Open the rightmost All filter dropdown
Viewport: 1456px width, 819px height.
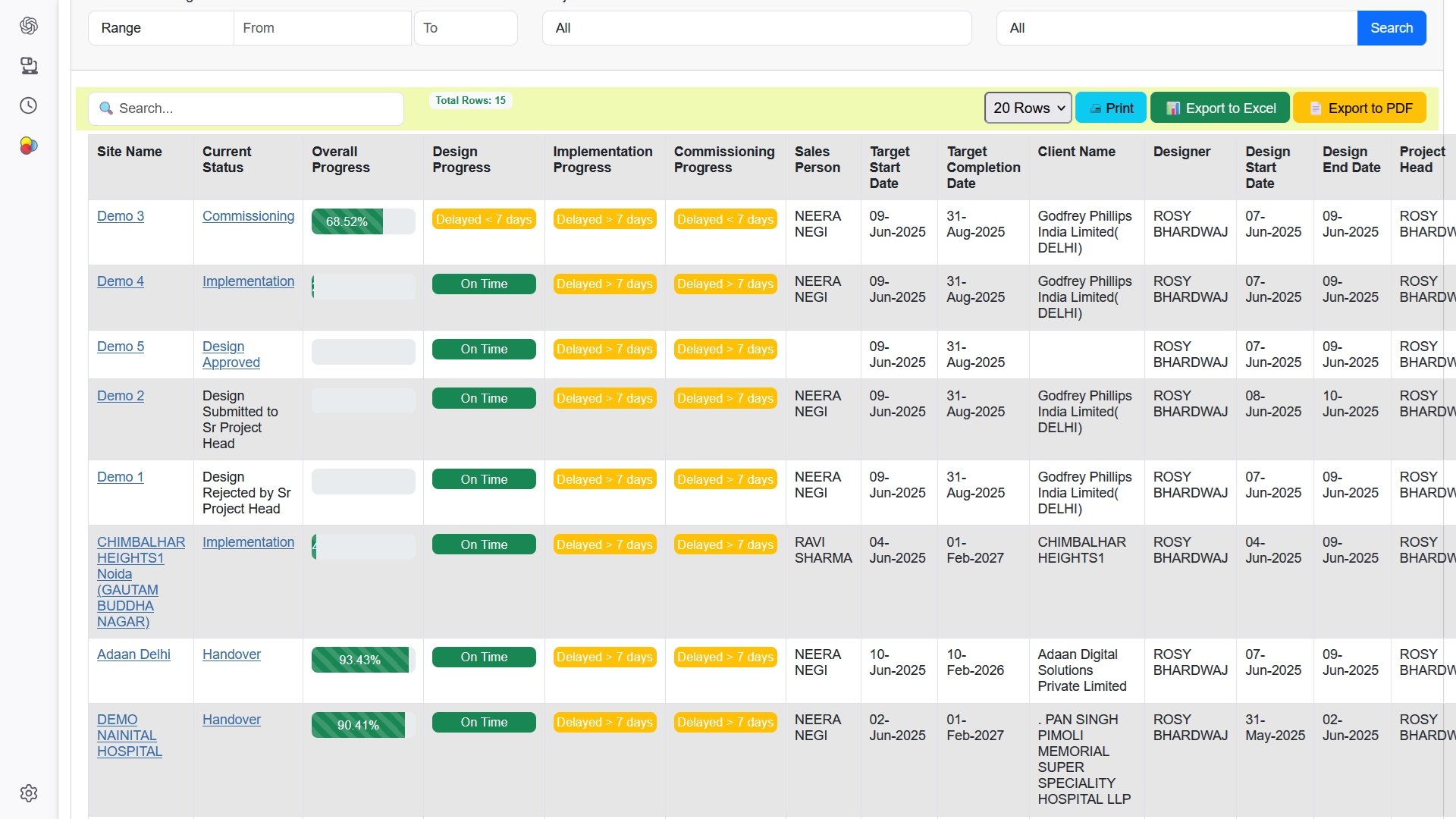pos(1175,28)
